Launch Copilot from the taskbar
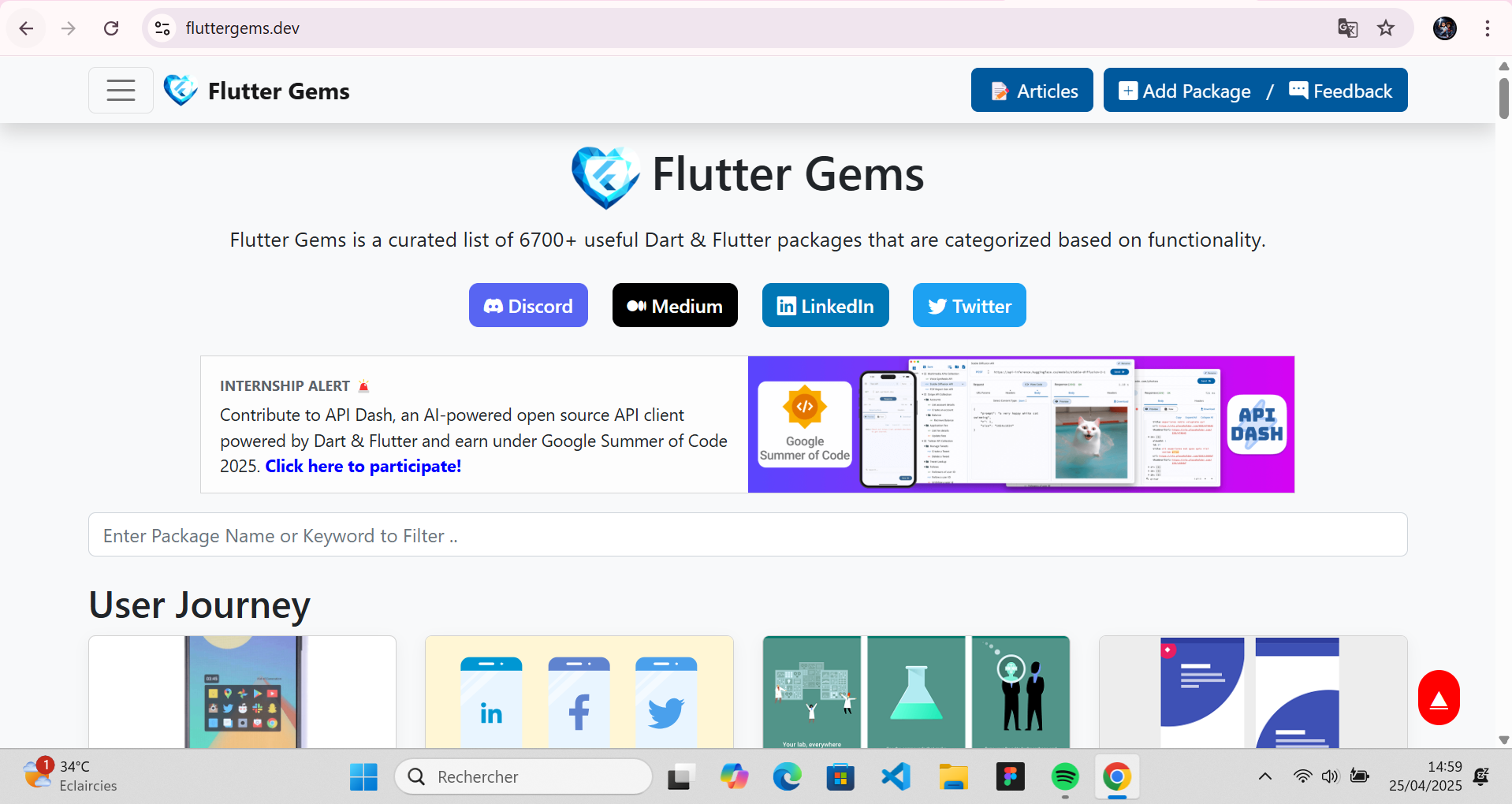 (x=734, y=777)
